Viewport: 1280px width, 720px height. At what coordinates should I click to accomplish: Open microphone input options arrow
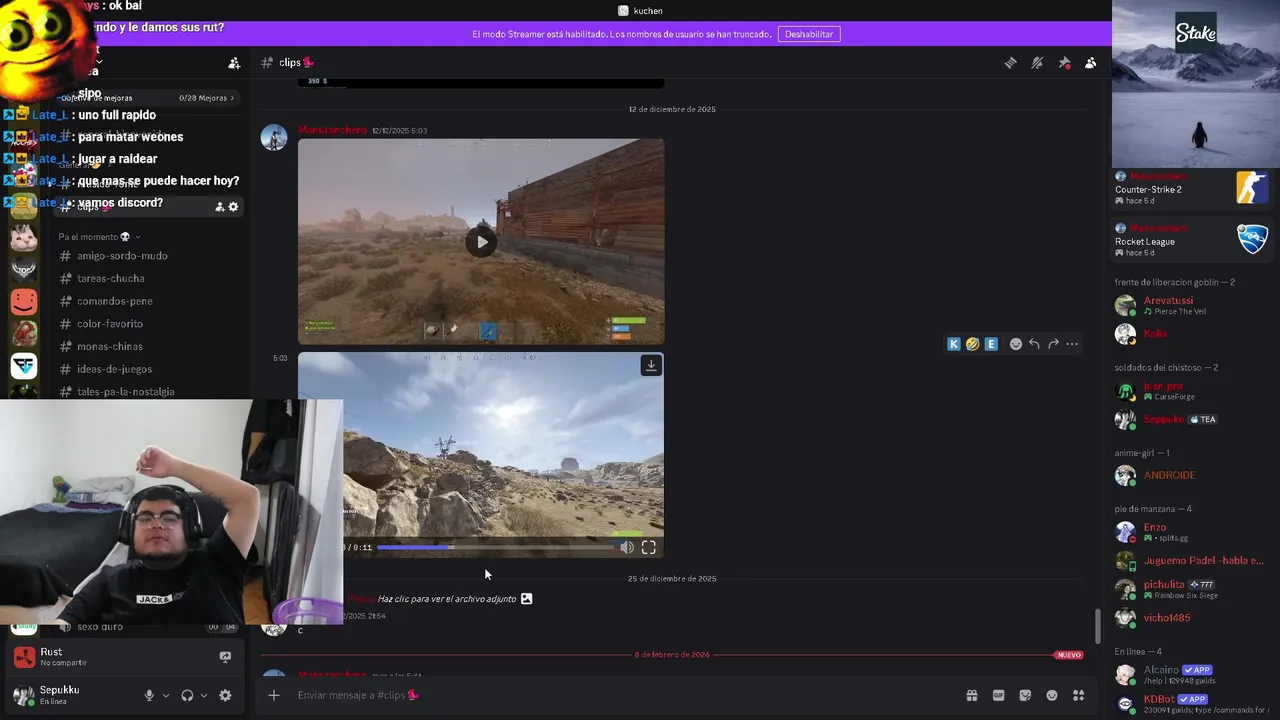pyautogui.click(x=166, y=695)
